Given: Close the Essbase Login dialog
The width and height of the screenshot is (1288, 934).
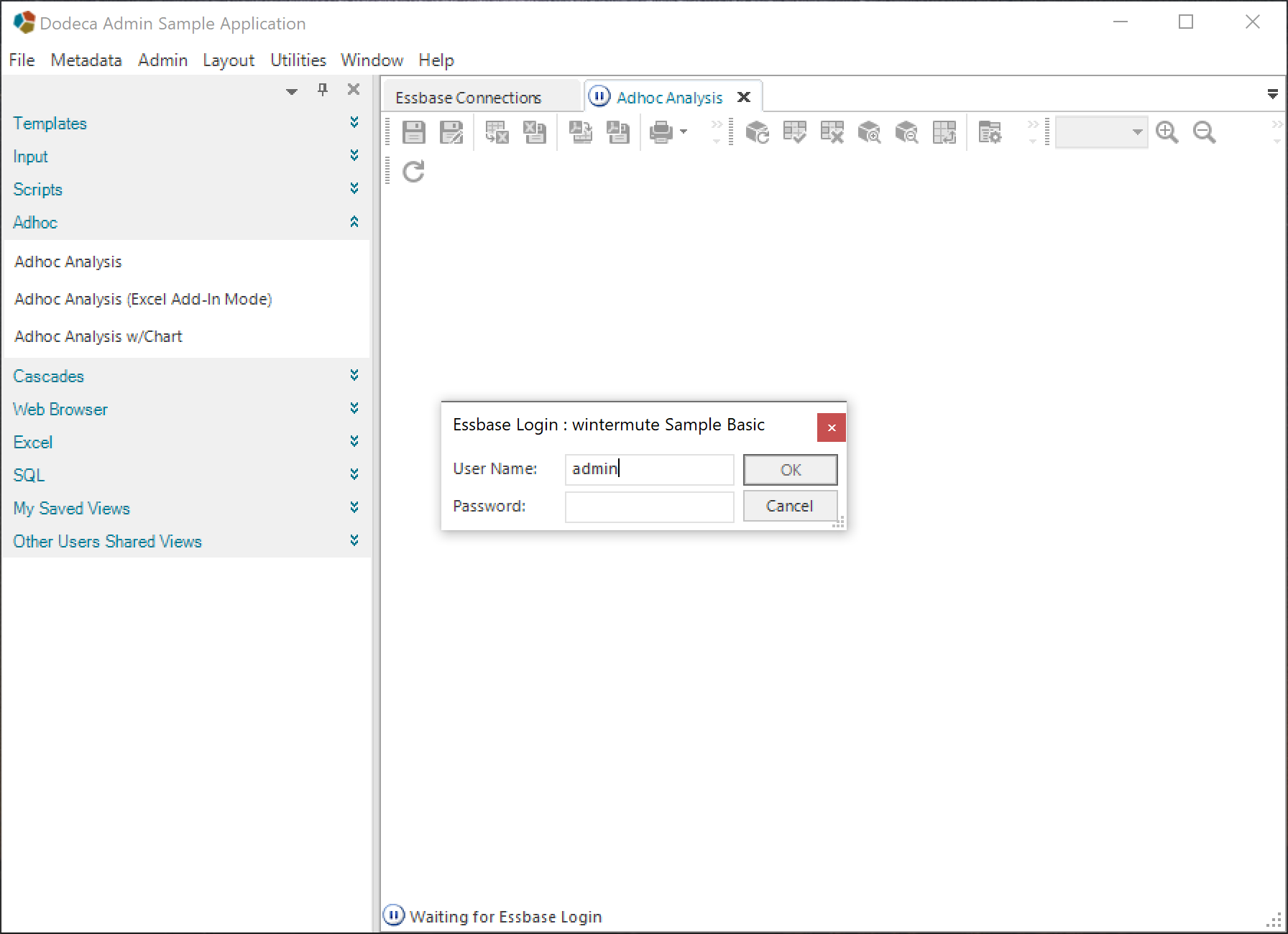Looking at the screenshot, I should point(832,427).
